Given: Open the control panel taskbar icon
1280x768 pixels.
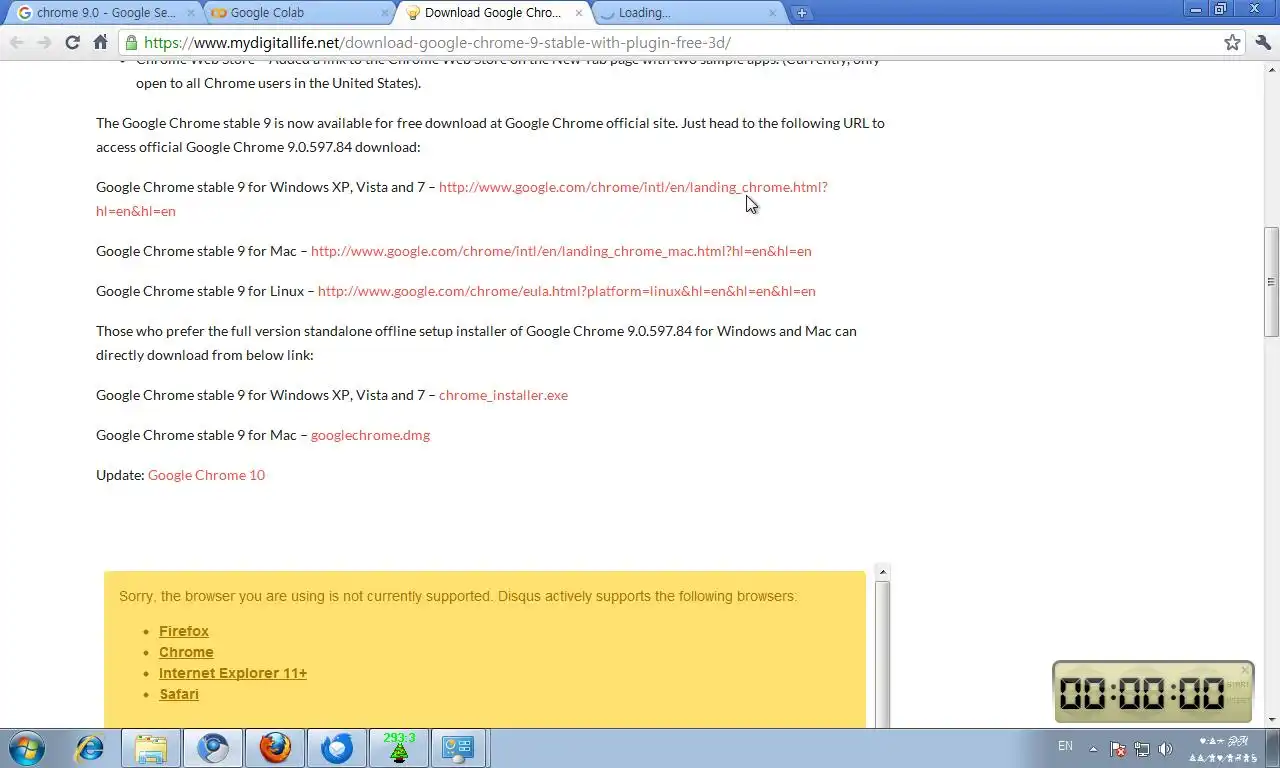Looking at the screenshot, I should (x=460, y=748).
